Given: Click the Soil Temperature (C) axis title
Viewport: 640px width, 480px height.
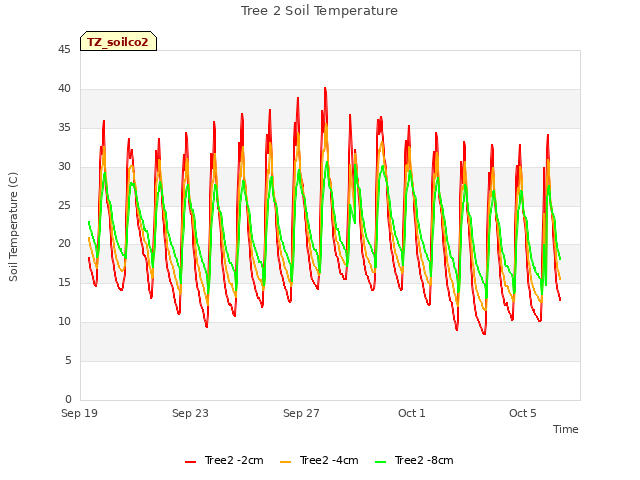Looking at the screenshot, I should (x=13, y=227).
